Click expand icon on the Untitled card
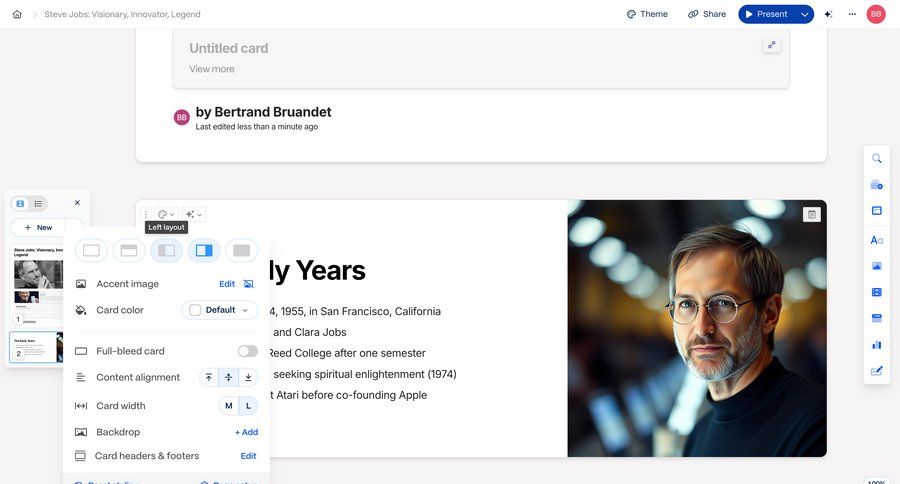The image size is (900, 484). 771,45
